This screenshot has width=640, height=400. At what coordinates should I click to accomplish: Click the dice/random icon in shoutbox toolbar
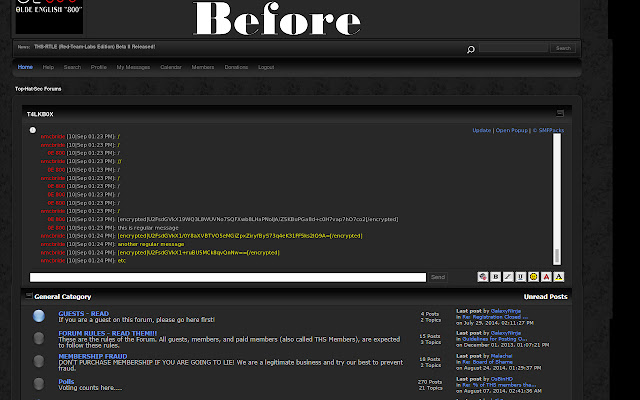(483, 277)
